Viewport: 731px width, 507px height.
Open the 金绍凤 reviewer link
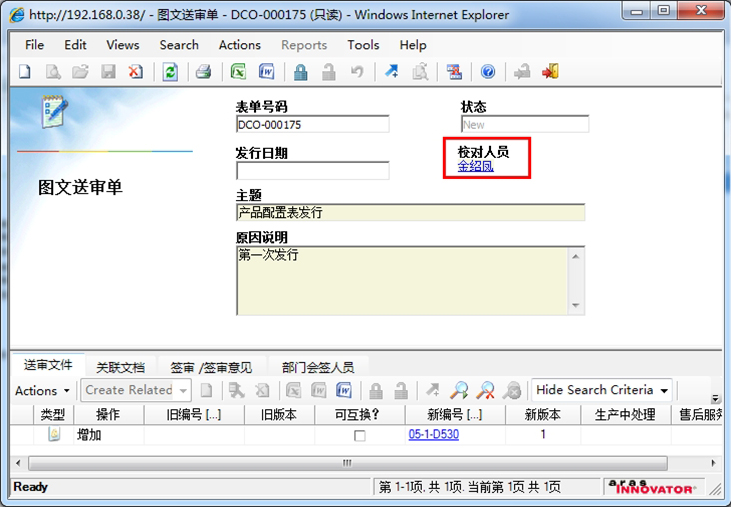pos(476,166)
